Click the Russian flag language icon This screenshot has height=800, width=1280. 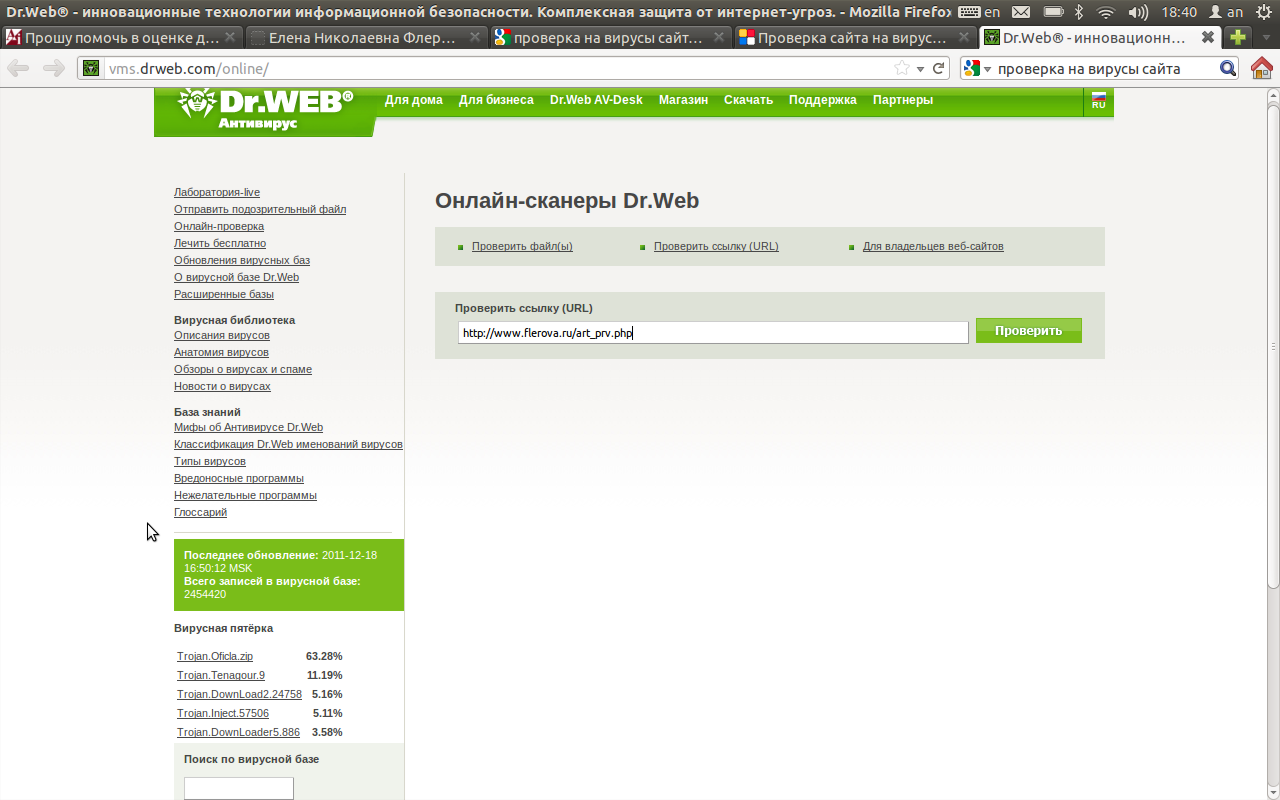click(1098, 101)
